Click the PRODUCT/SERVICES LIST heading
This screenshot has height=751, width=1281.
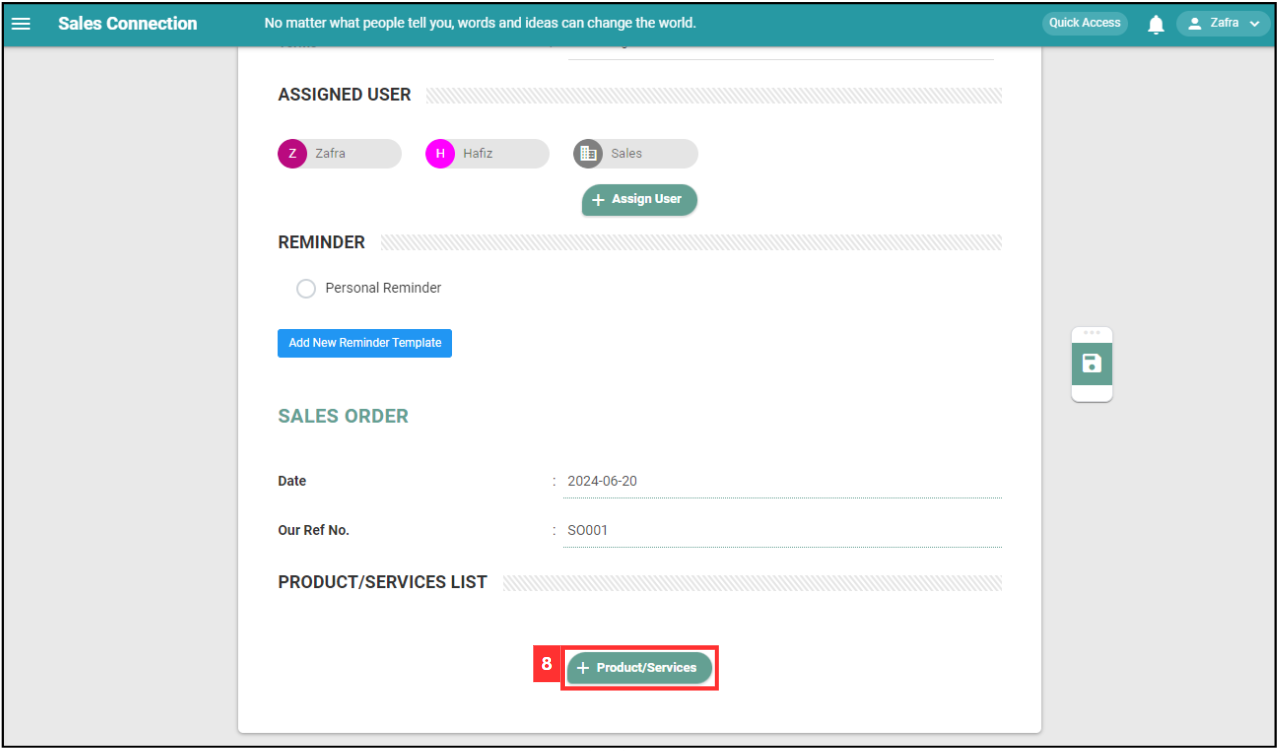(383, 582)
